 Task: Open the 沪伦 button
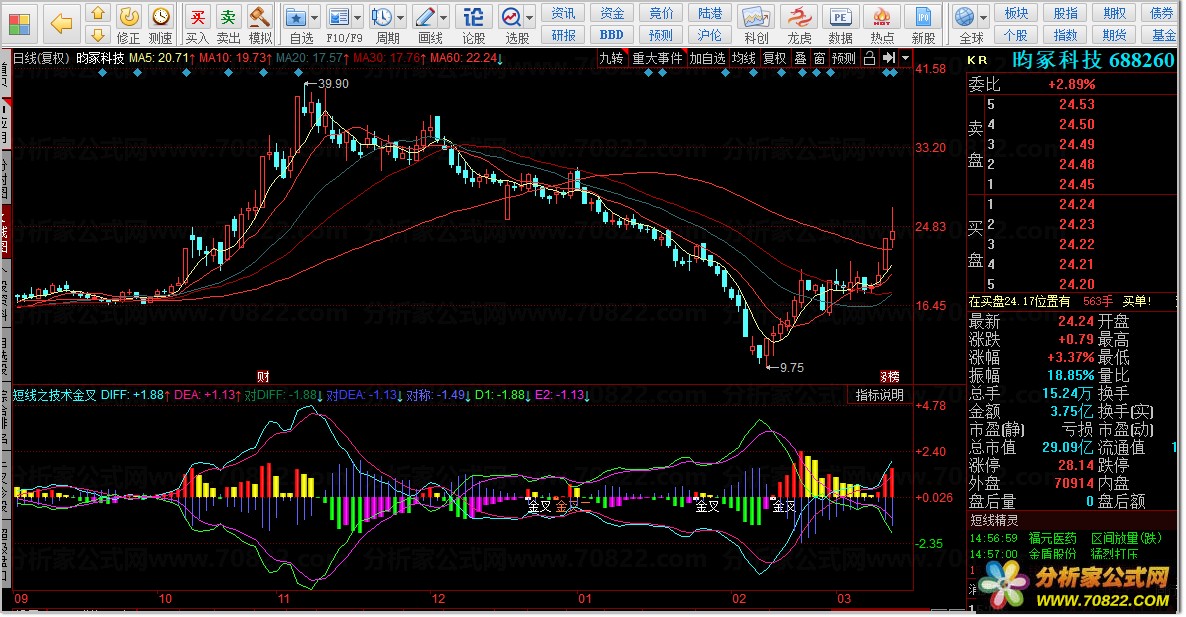click(x=709, y=35)
